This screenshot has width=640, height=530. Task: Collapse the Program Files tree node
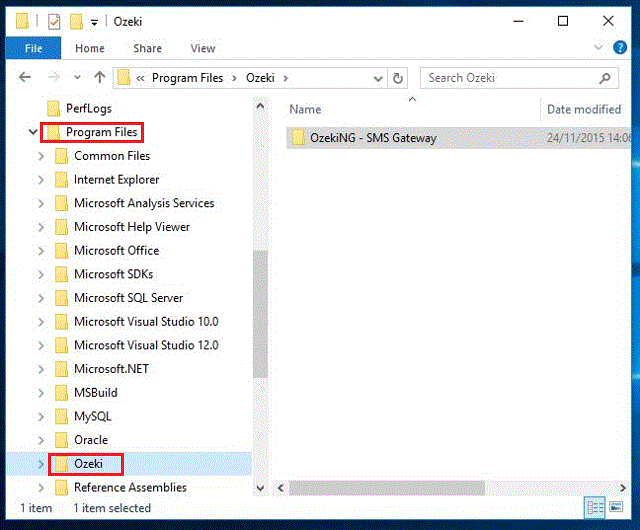point(33,132)
